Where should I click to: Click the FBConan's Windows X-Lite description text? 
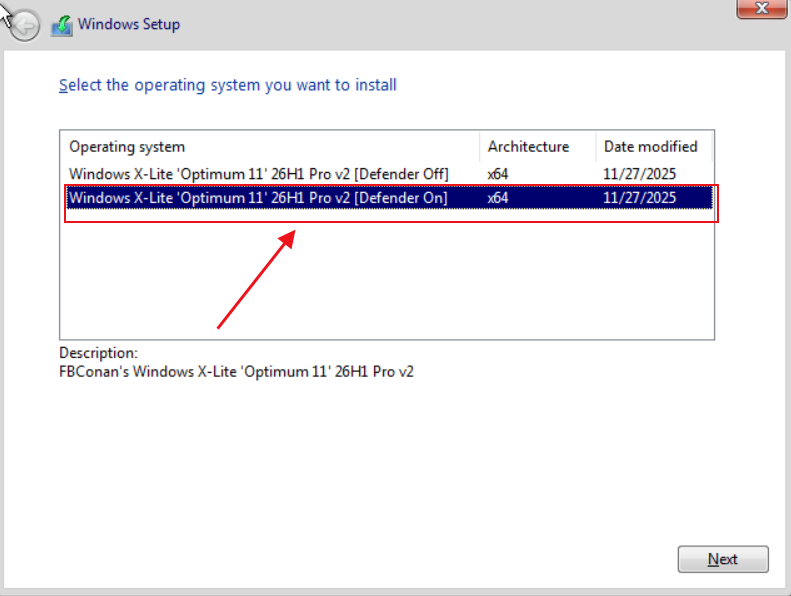pos(236,372)
